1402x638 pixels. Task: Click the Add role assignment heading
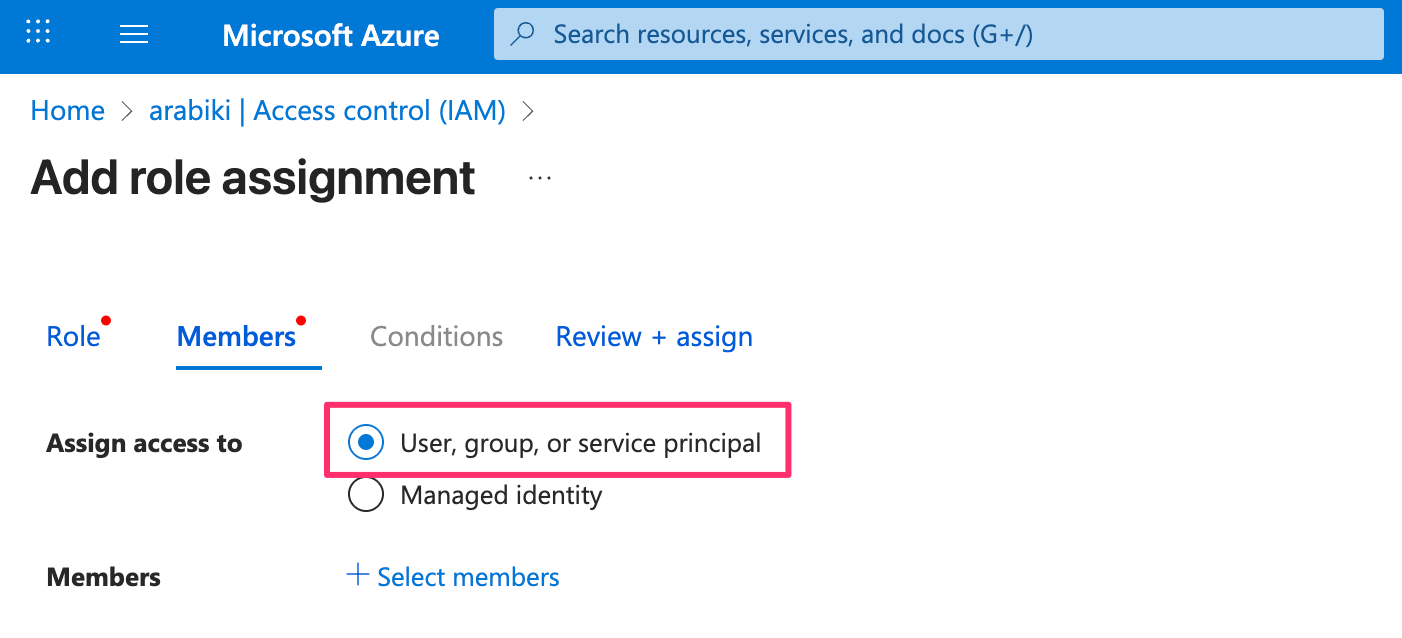point(253,178)
